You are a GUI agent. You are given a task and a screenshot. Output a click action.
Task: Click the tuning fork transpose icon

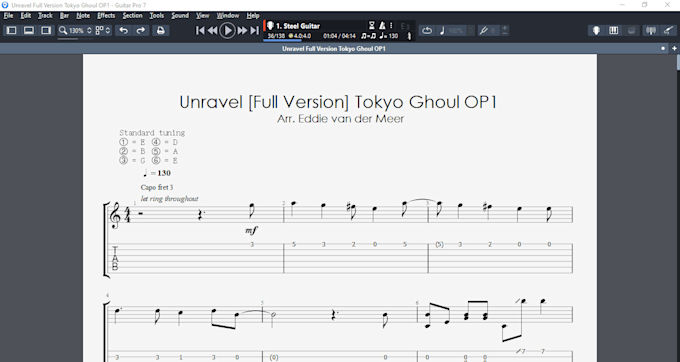(x=483, y=30)
